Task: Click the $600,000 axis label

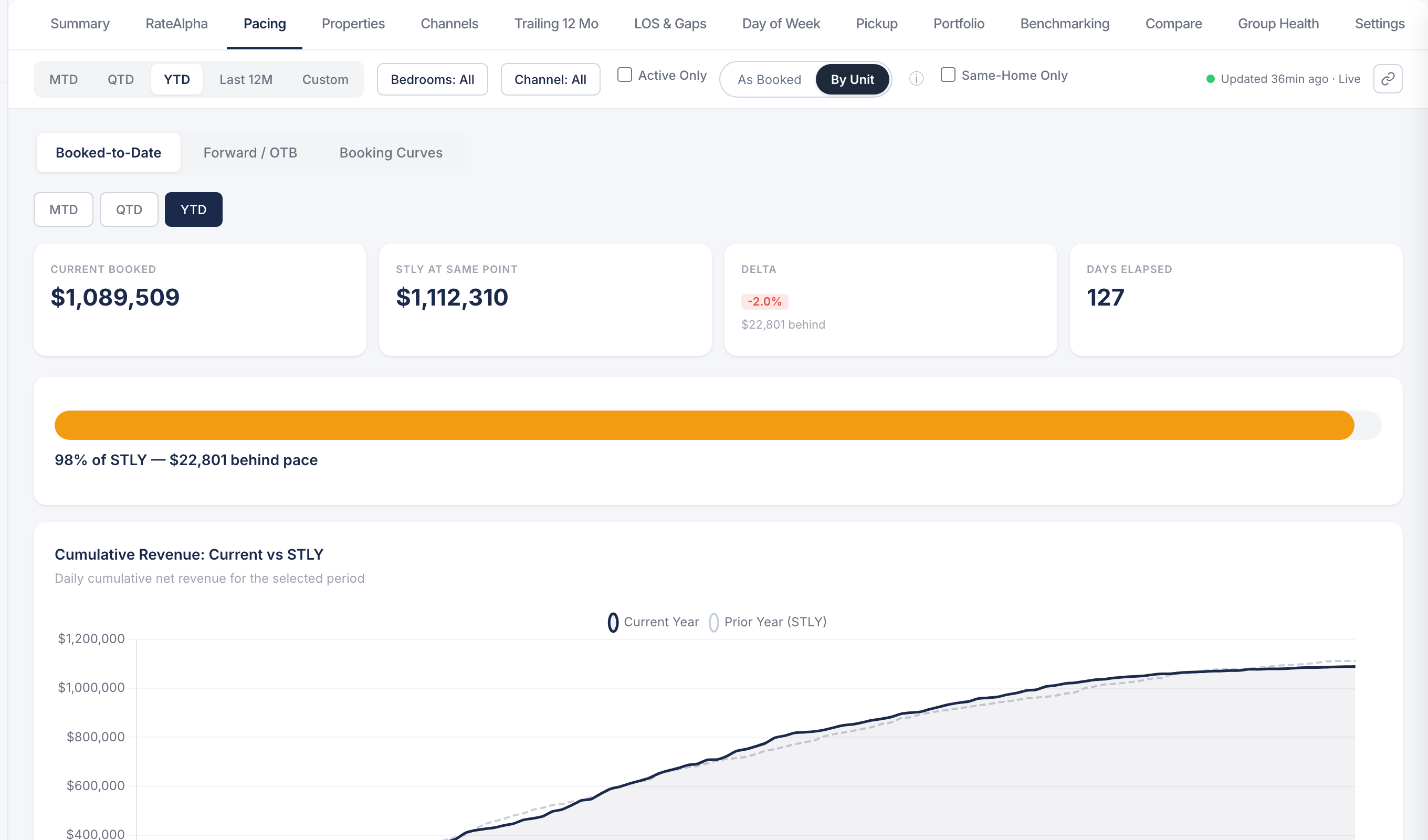Action: click(95, 785)
